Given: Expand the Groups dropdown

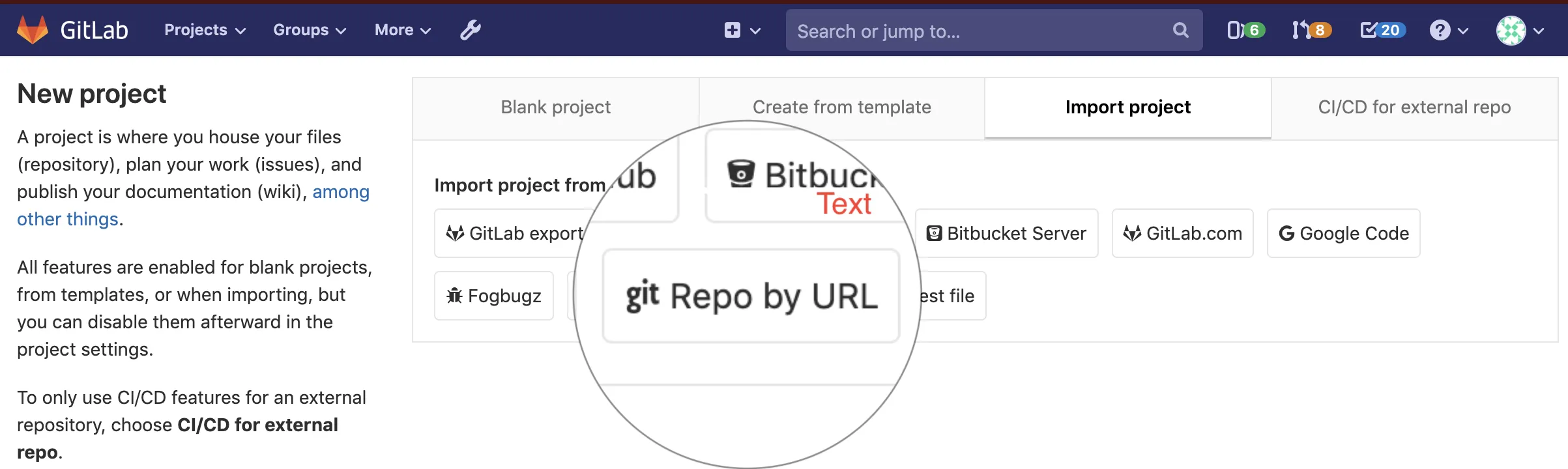Looking at the screenshot, I should [310, 30].
